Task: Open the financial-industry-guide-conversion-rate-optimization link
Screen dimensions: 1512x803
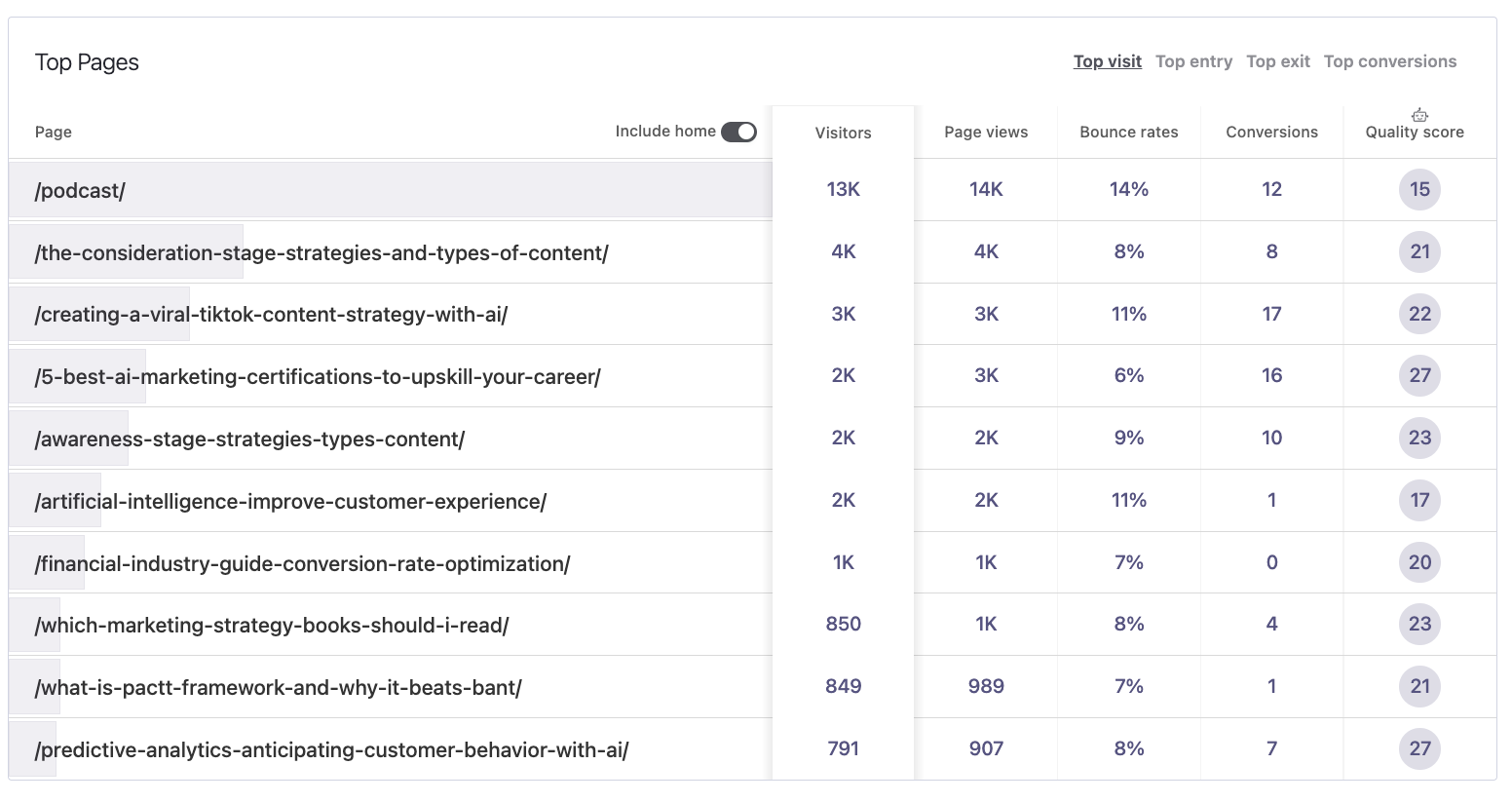Action: click(x=302, y=564)
